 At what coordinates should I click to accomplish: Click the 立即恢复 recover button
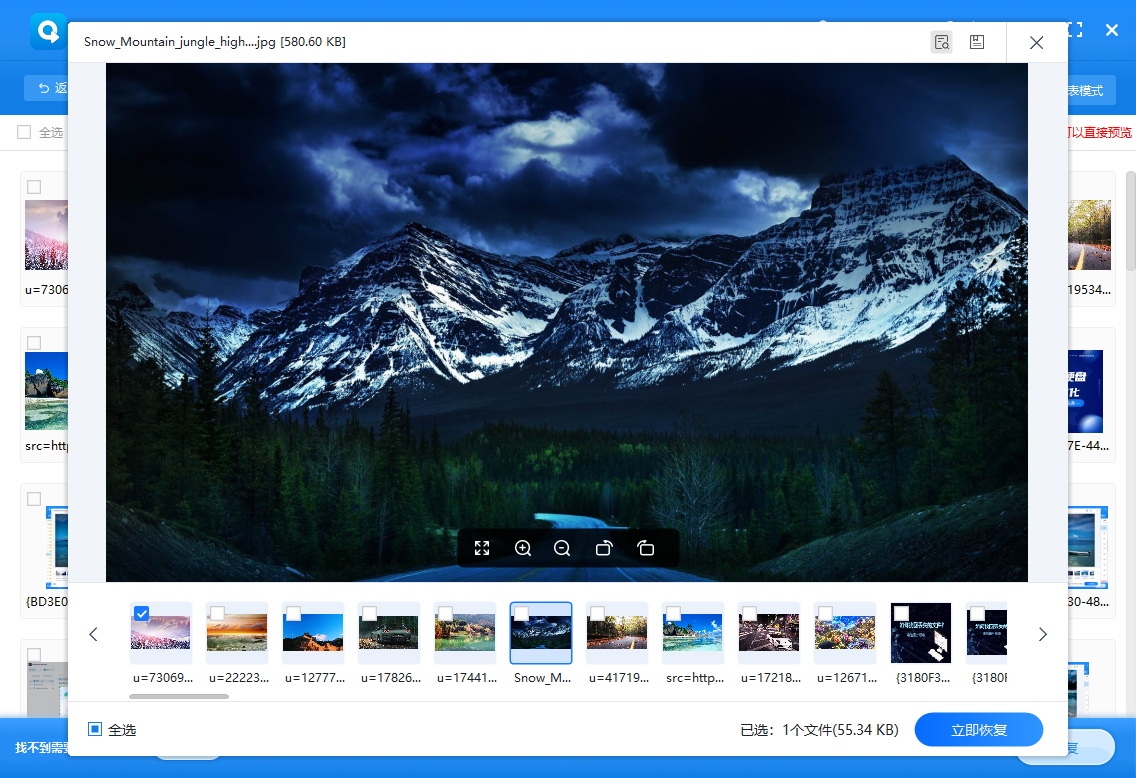pyautogui.click(x=979, y=729)
